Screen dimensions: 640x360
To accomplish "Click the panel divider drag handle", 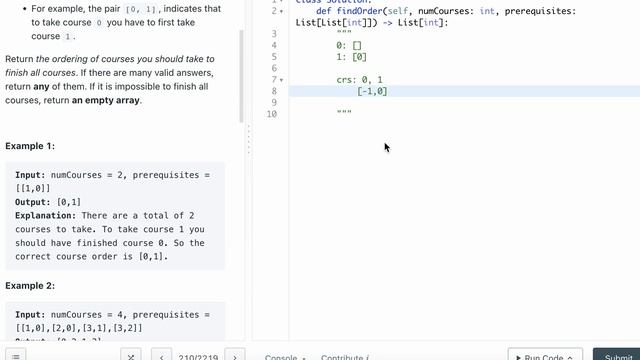I will tap(249, 139).
